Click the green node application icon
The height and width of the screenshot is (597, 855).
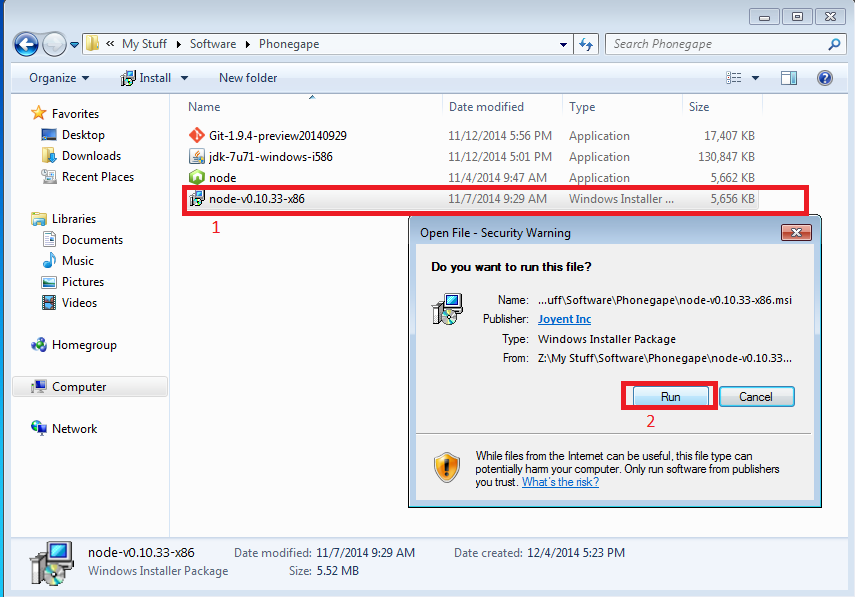[x=196, y=178]
